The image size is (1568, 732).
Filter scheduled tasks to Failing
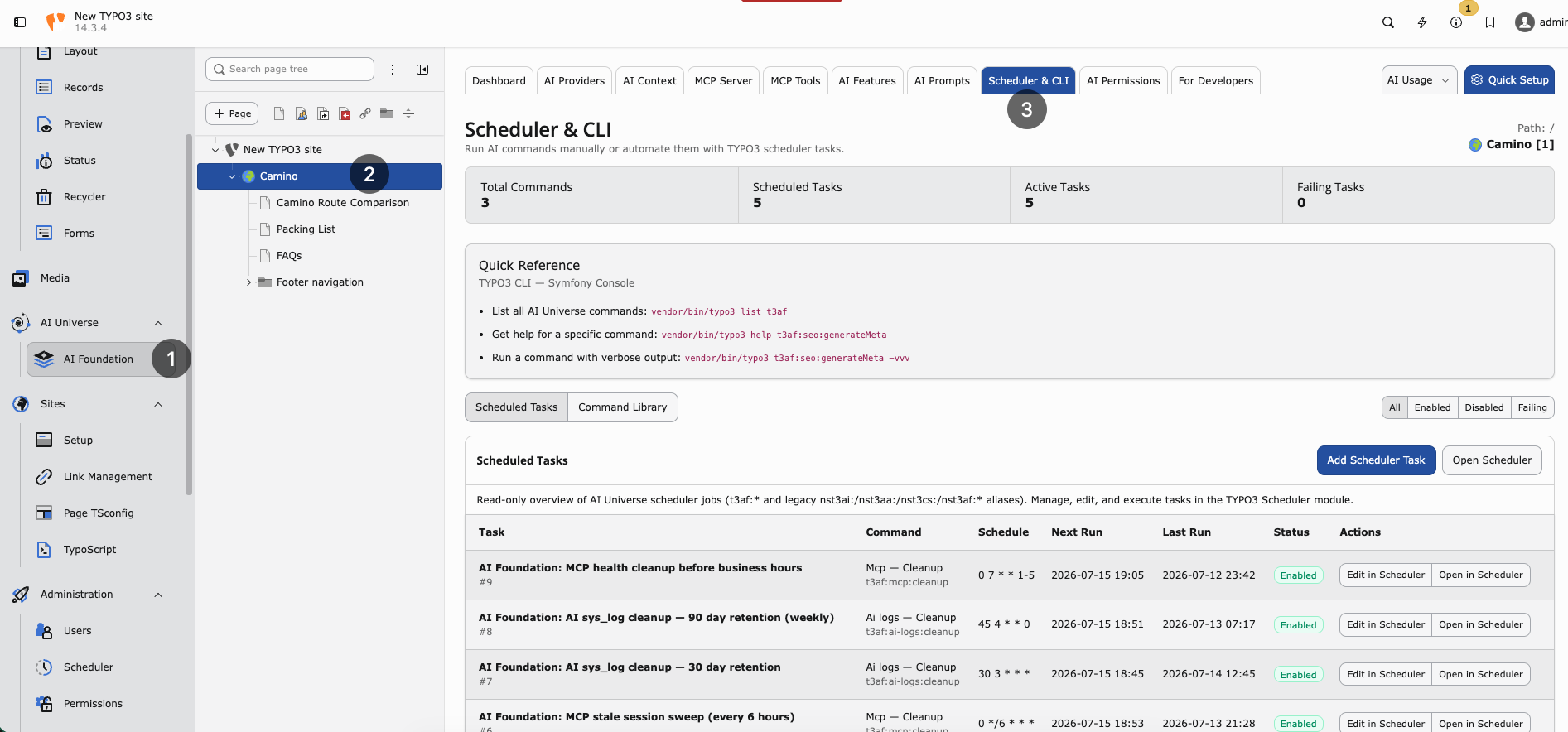[x=1532, y=407]
